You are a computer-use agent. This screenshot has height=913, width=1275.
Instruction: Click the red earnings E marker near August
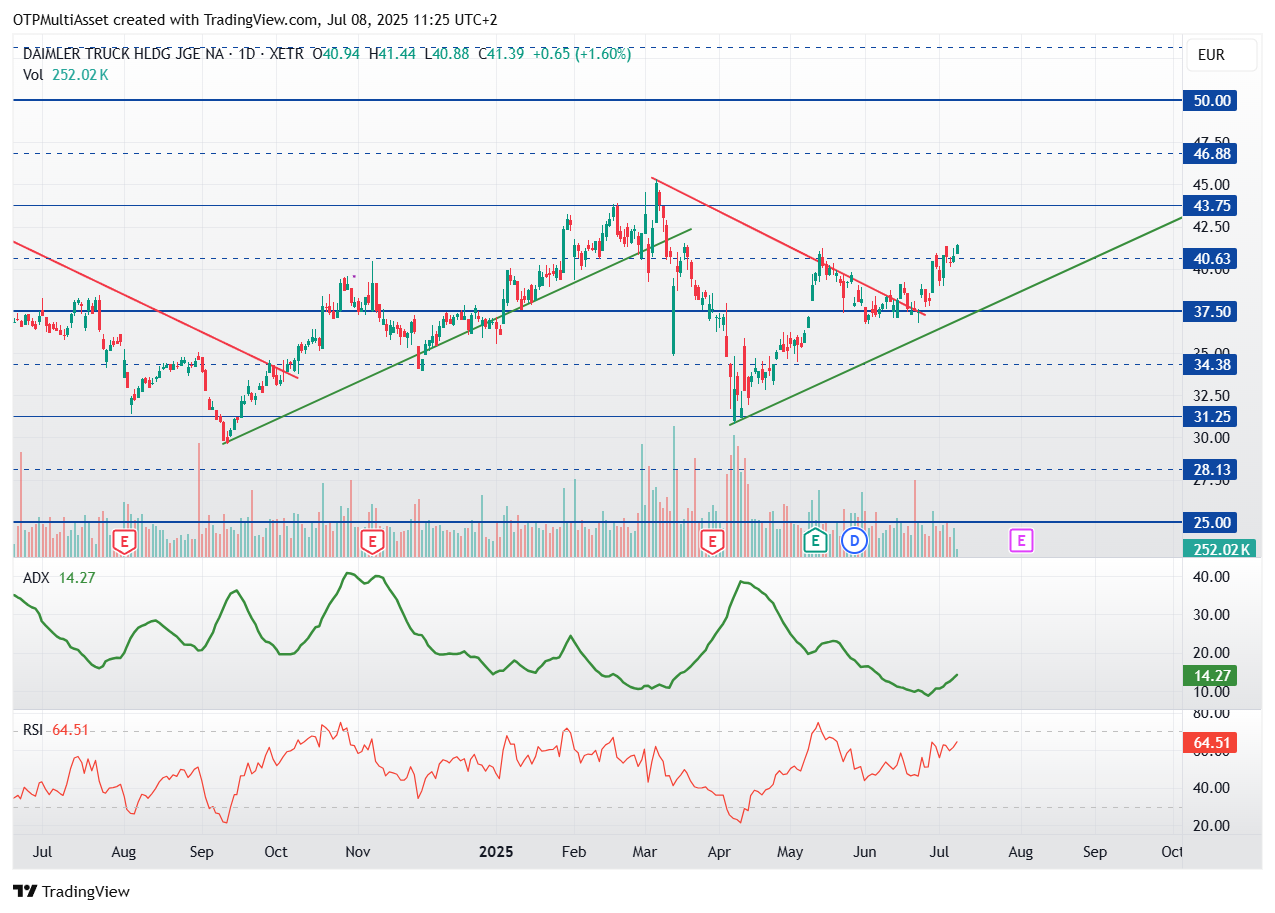point(125,541)
